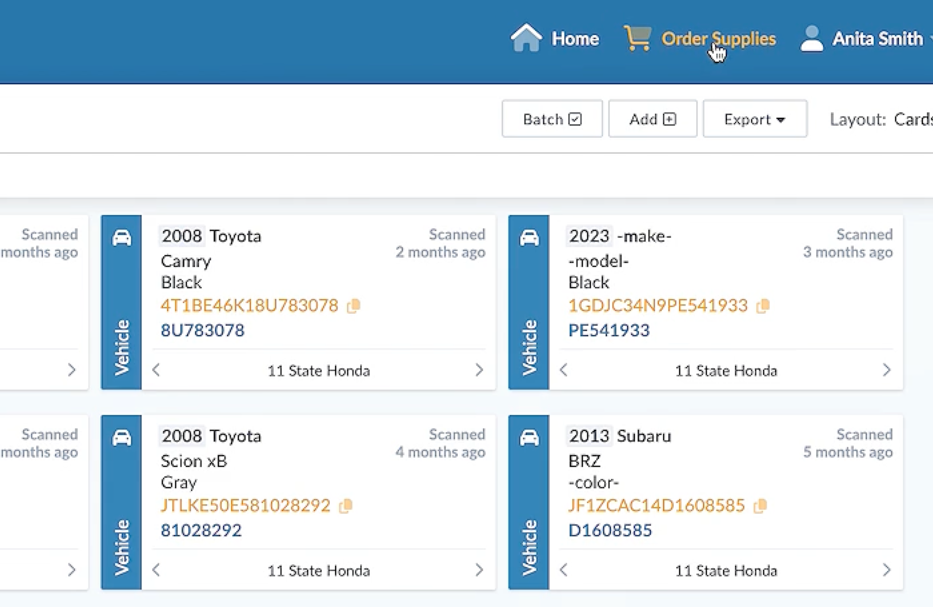Click the vertical Vehicle label on the Subaru card
The height and width of the screenshot is (607, 933).
pos(529,547)
